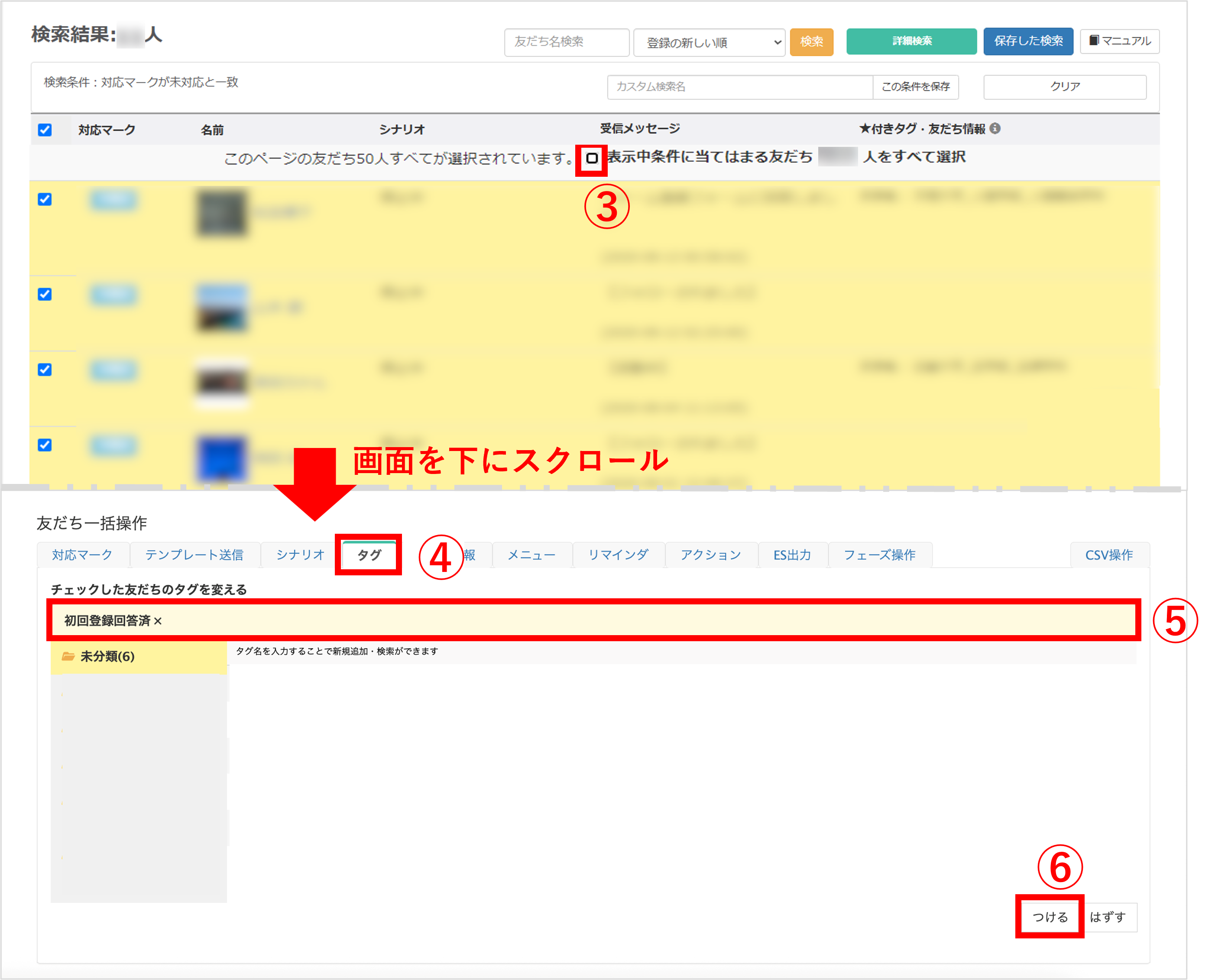This screenshot has height=980, width=1228.
Task: Uncheck the select-all checkbox in table header
Action: pos(45,130)
